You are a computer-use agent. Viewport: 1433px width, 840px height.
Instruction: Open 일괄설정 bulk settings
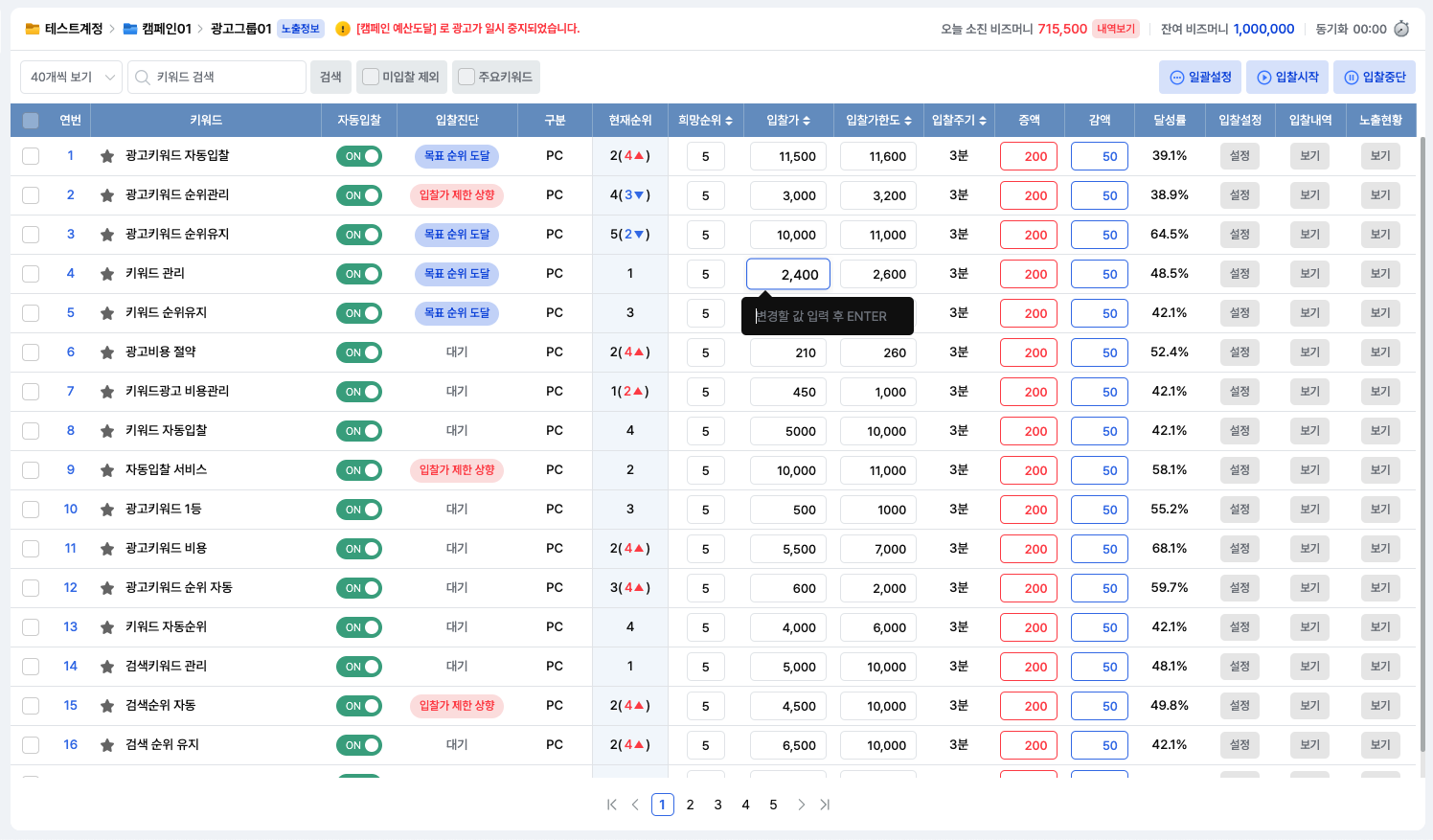[1200, 78]
